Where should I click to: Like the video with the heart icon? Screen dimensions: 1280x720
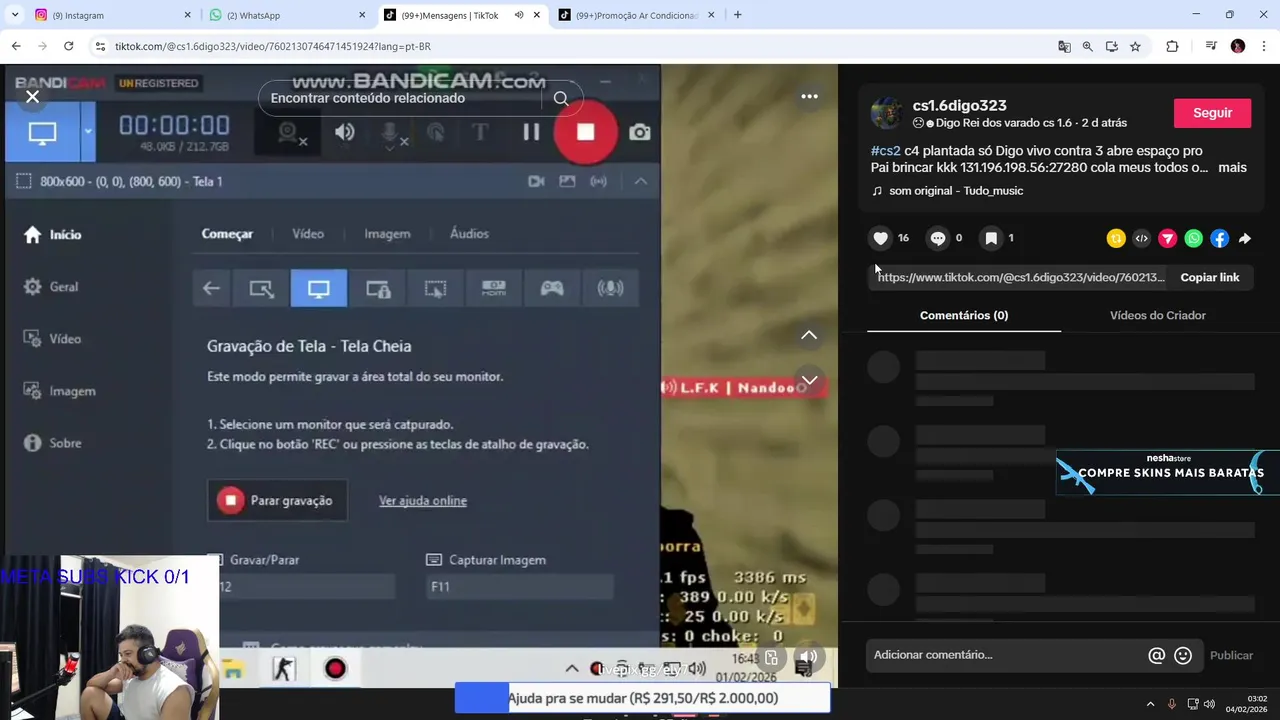pyautogui.click(x=880, y=238)
